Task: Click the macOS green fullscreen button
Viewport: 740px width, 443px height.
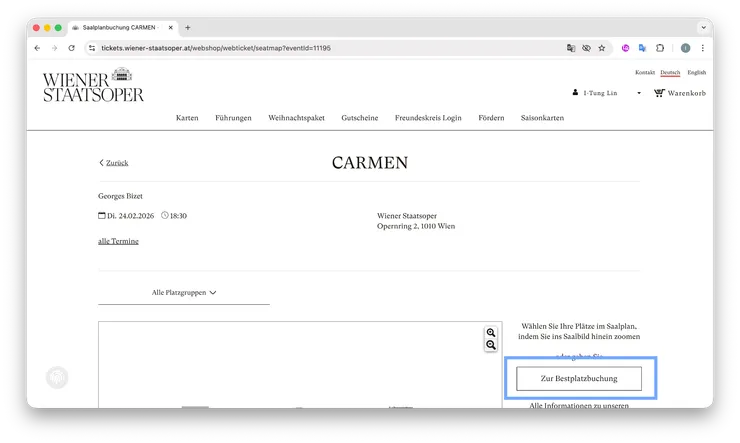Action: [x=58, y=28]
